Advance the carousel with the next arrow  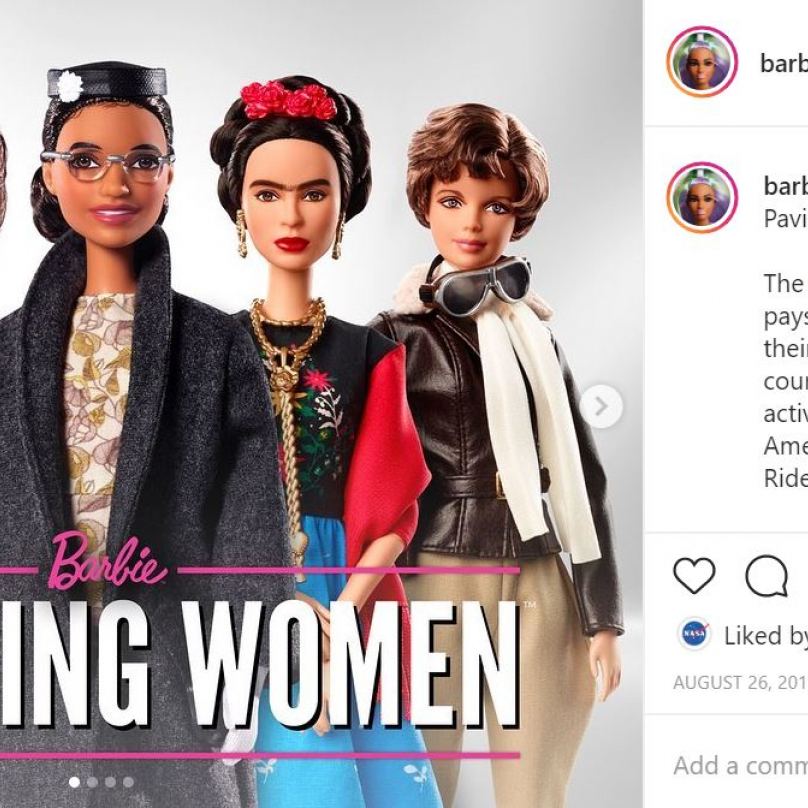(601, 407)
